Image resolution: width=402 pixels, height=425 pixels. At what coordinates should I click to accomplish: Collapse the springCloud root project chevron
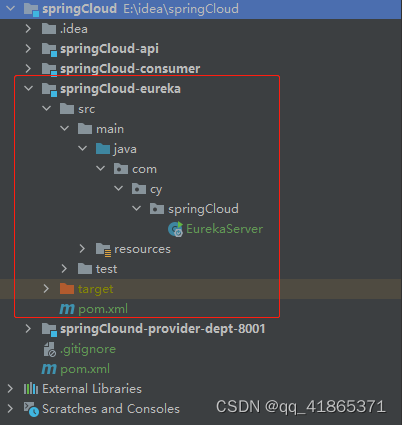click(x=11, y=8)
